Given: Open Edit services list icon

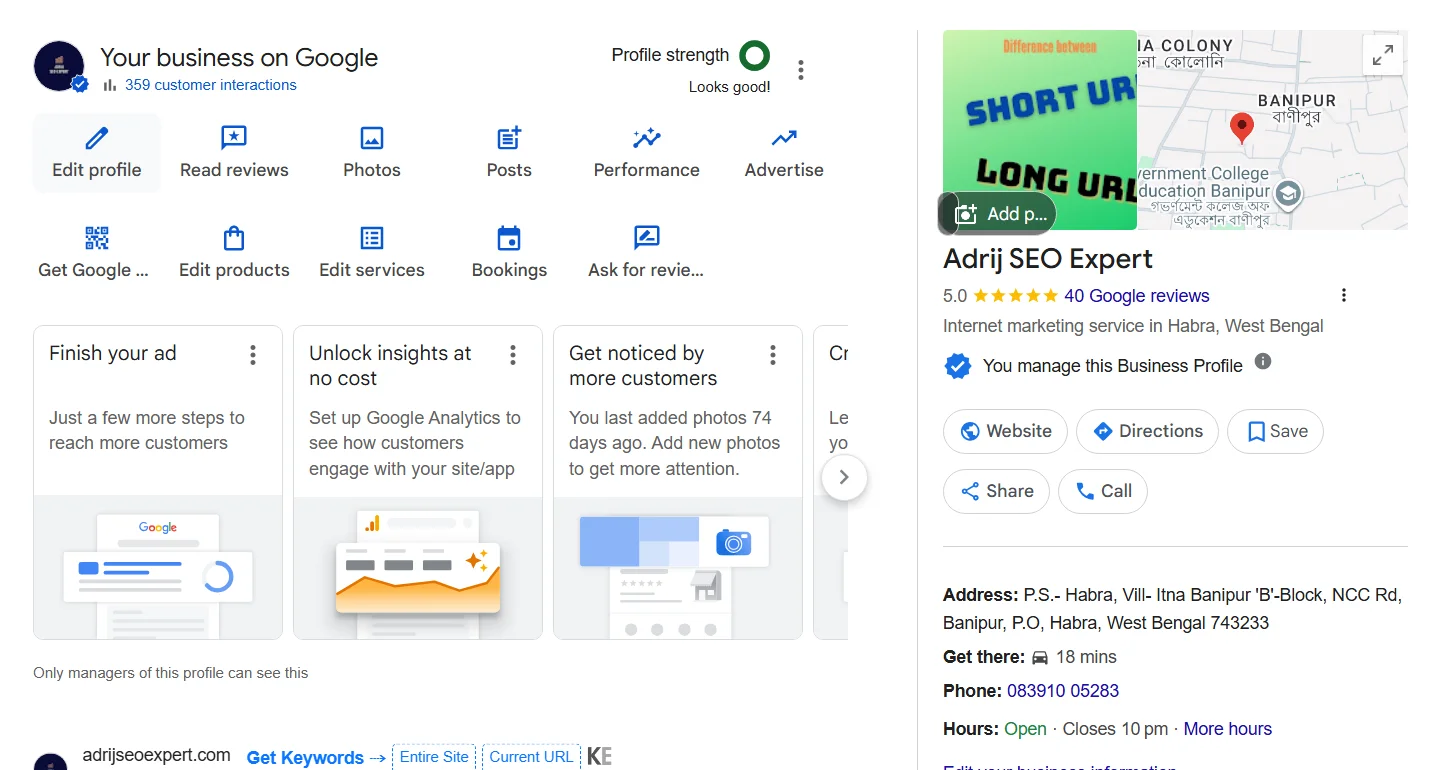Looking at the screenshot, I should click(372, 238).
